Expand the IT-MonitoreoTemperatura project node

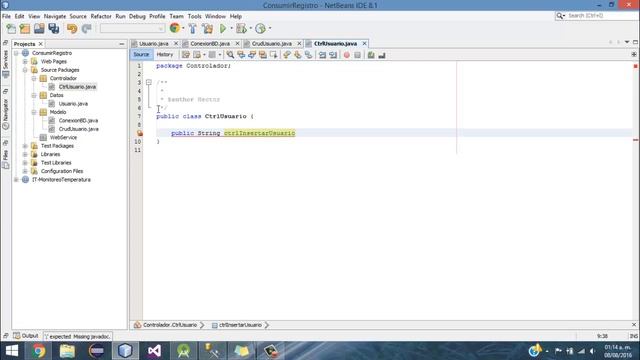tap(16, 180)
